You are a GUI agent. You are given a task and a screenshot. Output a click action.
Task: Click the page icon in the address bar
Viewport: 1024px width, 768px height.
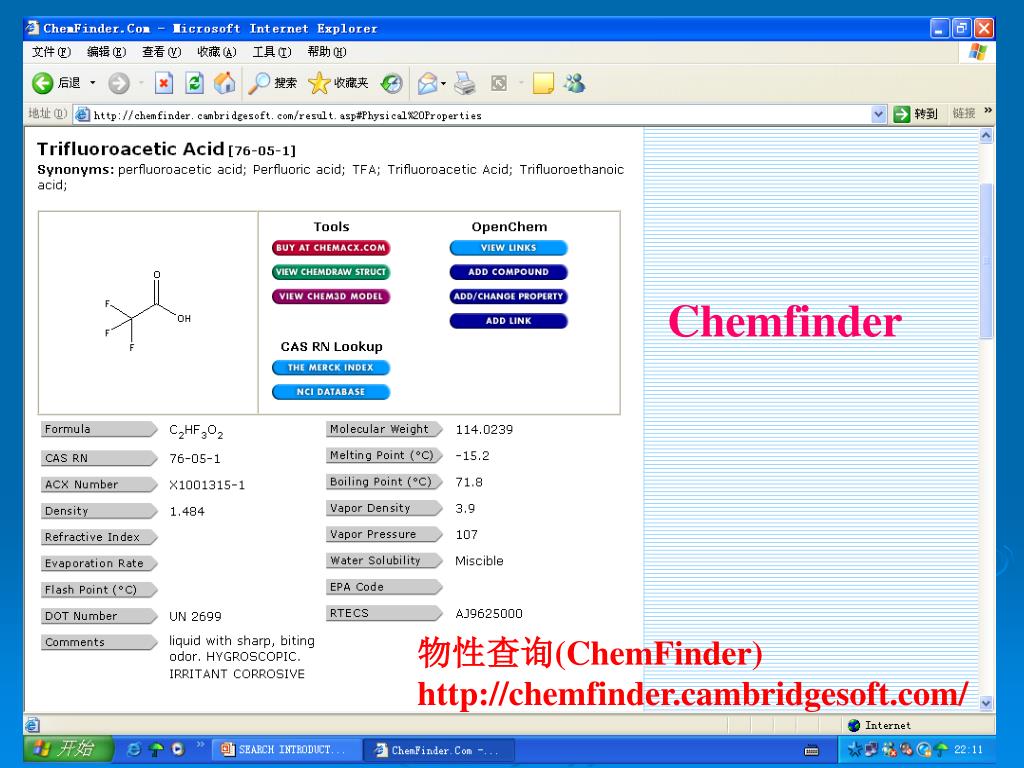[x=82, y=115]
